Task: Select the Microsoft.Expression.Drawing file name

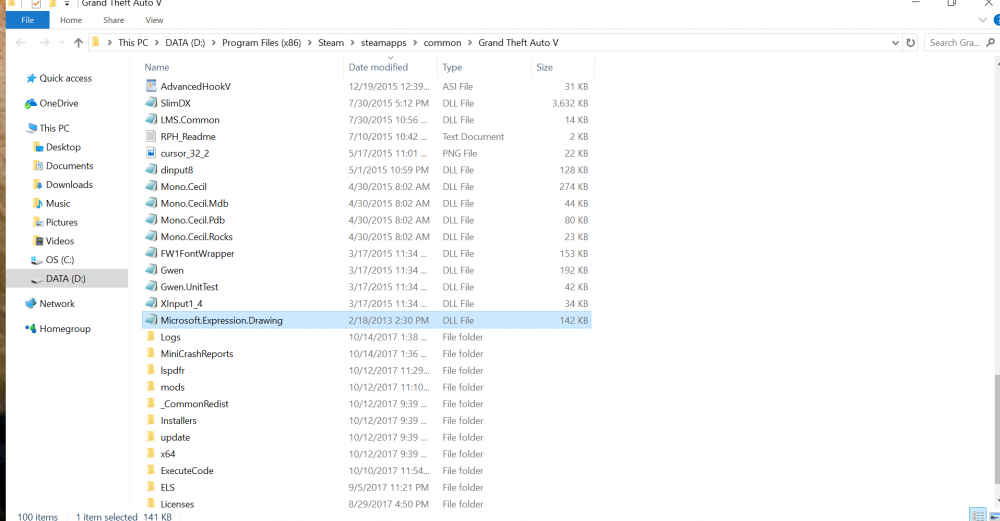Action: pyautogui.click(x=221, y=320)
